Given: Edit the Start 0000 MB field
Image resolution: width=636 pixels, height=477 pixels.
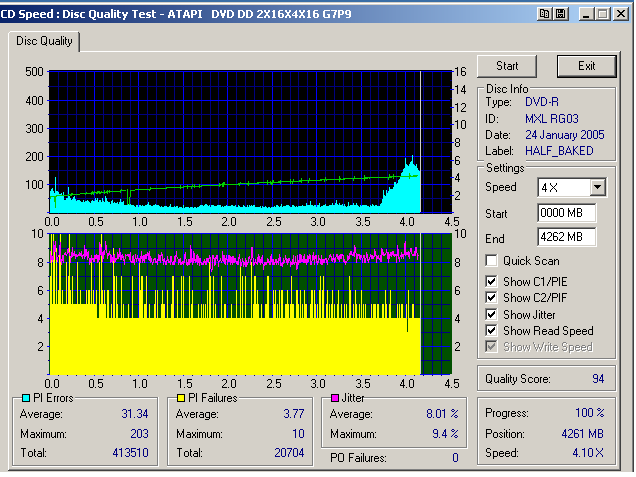Looking at the screenshot, I should [x=567, y=213].
